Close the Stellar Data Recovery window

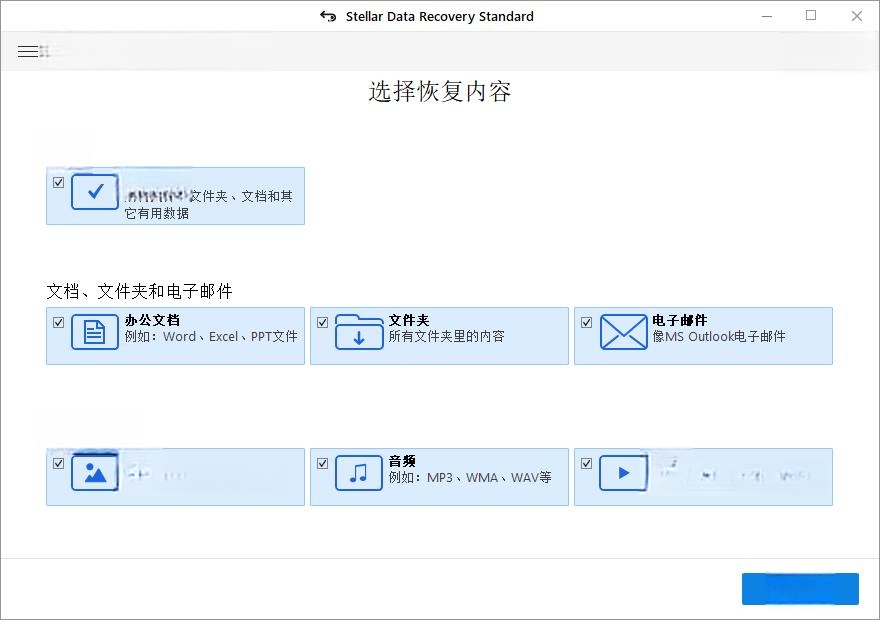(856, 16)
